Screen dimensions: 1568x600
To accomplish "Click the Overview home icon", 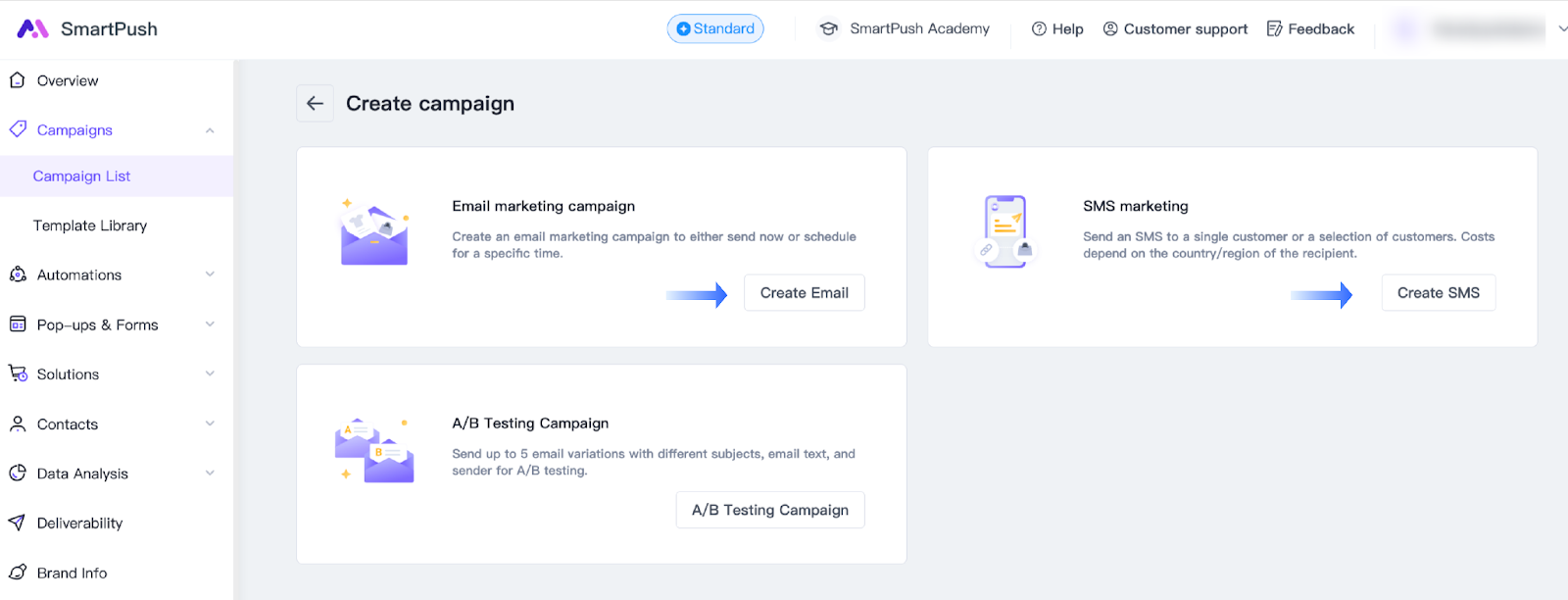I will point(17,80).
